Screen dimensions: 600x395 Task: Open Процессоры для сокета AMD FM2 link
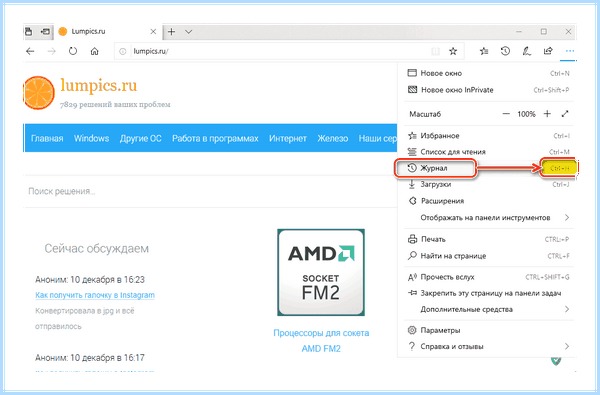[x=321, y=341]
